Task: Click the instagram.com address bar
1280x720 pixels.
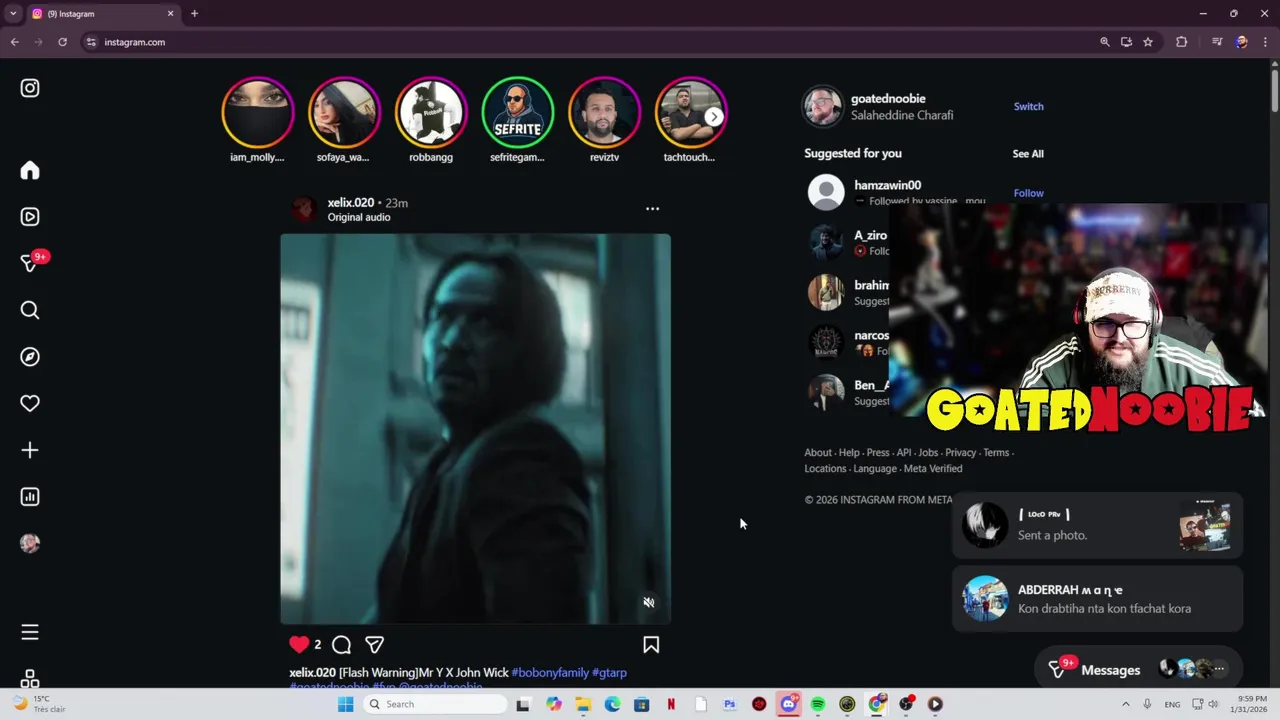Action: [590, 42]
